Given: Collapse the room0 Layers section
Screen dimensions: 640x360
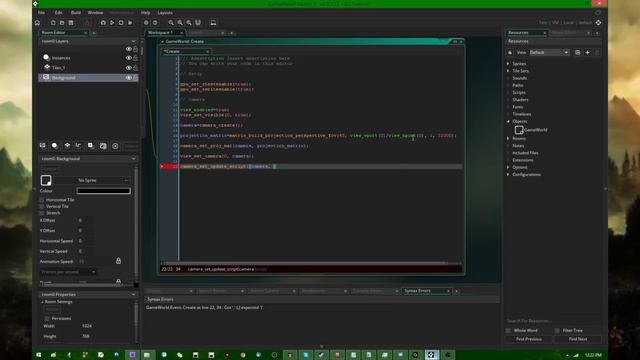Looking at the screenshot, I should (133, 42).
